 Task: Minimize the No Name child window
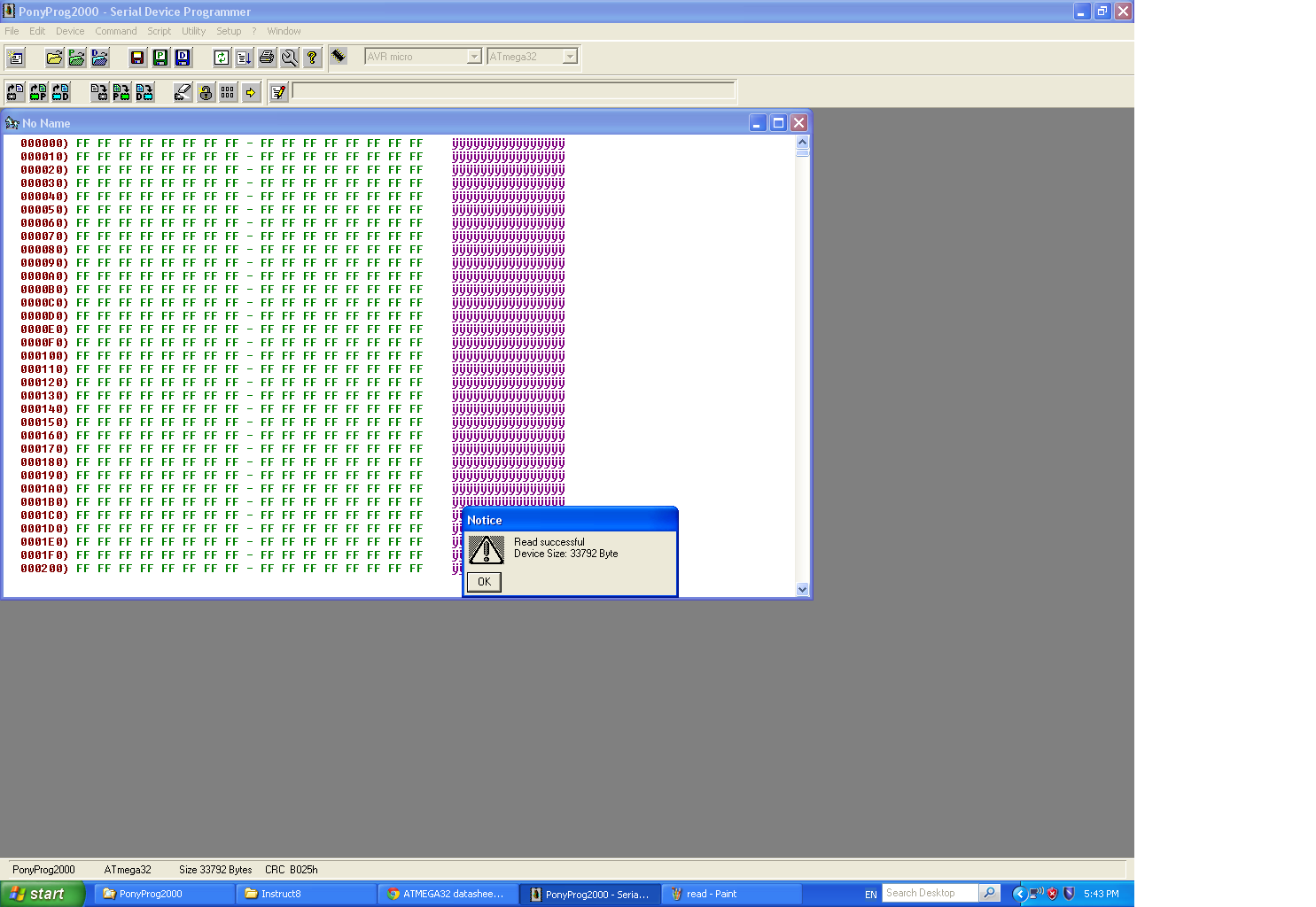(758, 123)
